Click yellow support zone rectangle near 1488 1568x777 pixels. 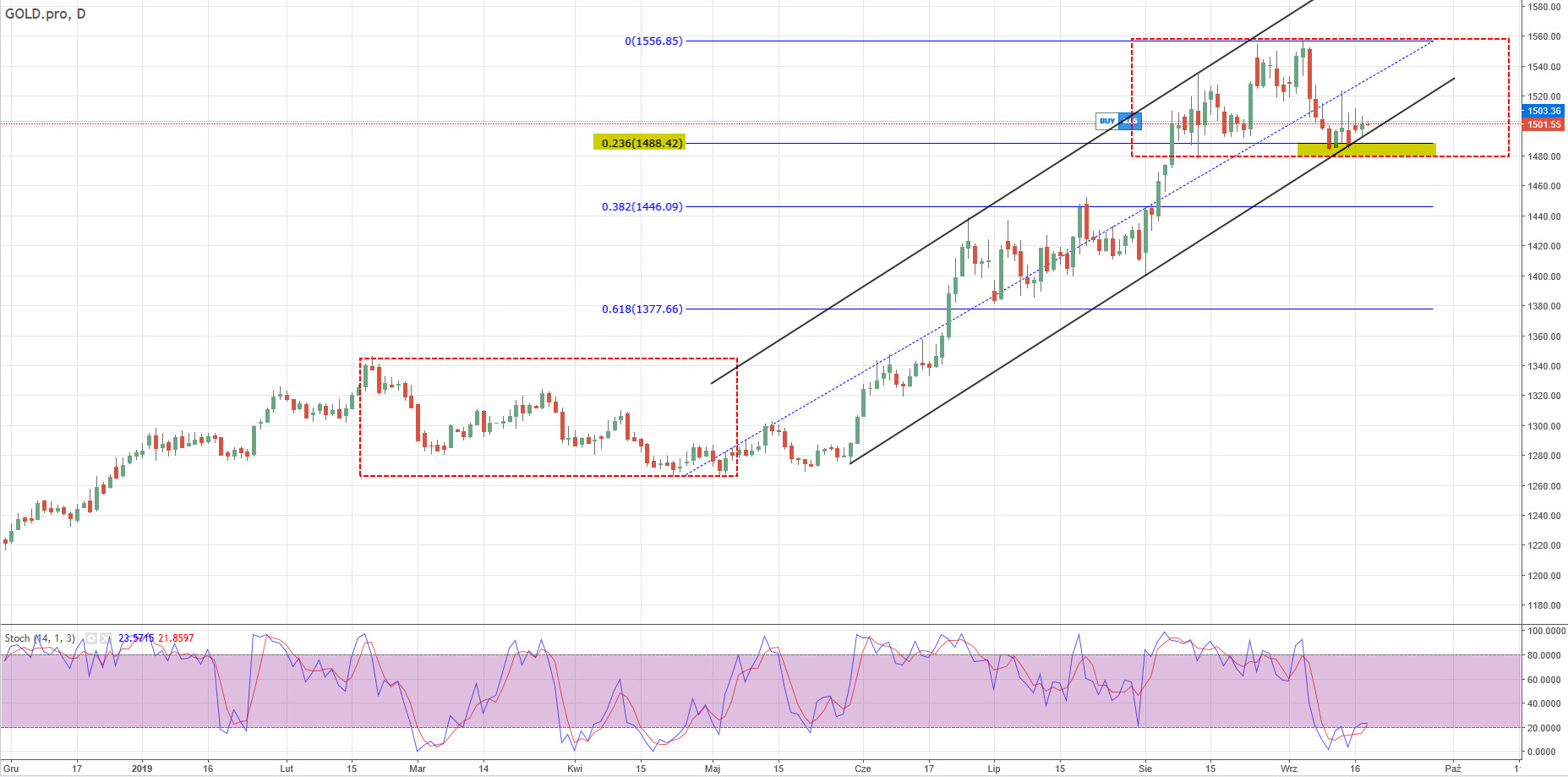point(1366,150)
